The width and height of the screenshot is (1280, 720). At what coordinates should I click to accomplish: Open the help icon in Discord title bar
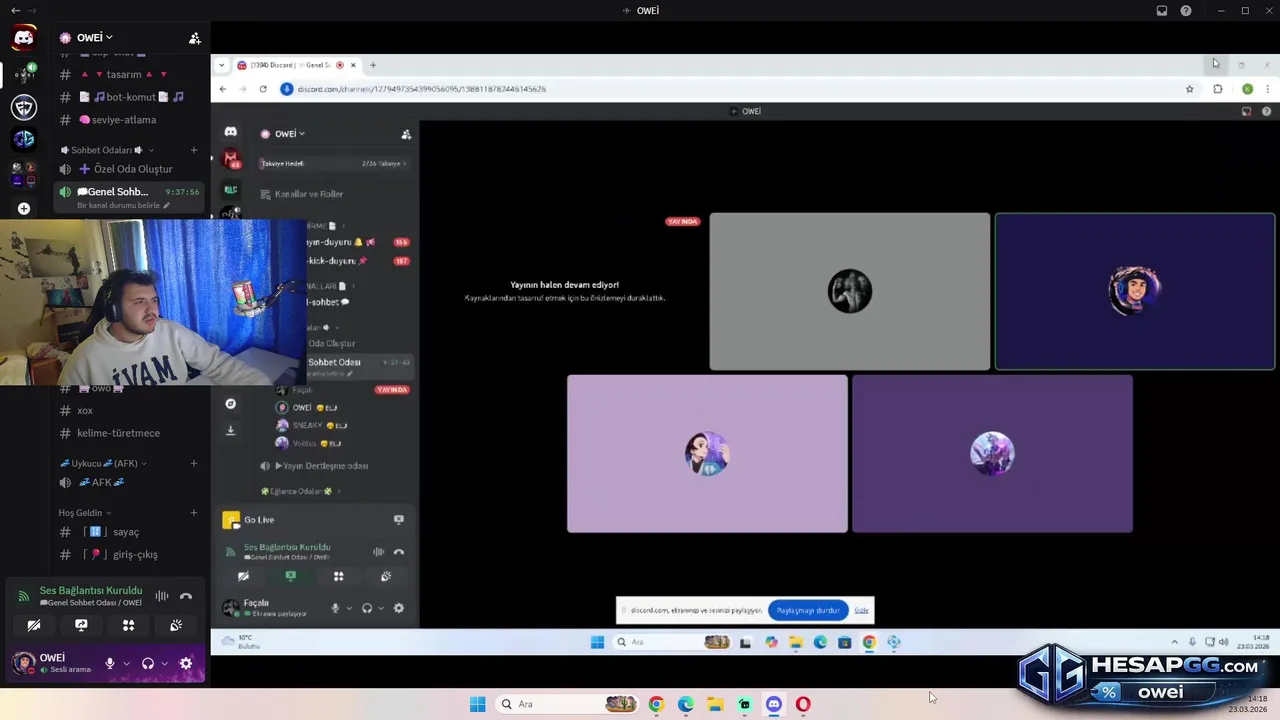pos(1186,11)
